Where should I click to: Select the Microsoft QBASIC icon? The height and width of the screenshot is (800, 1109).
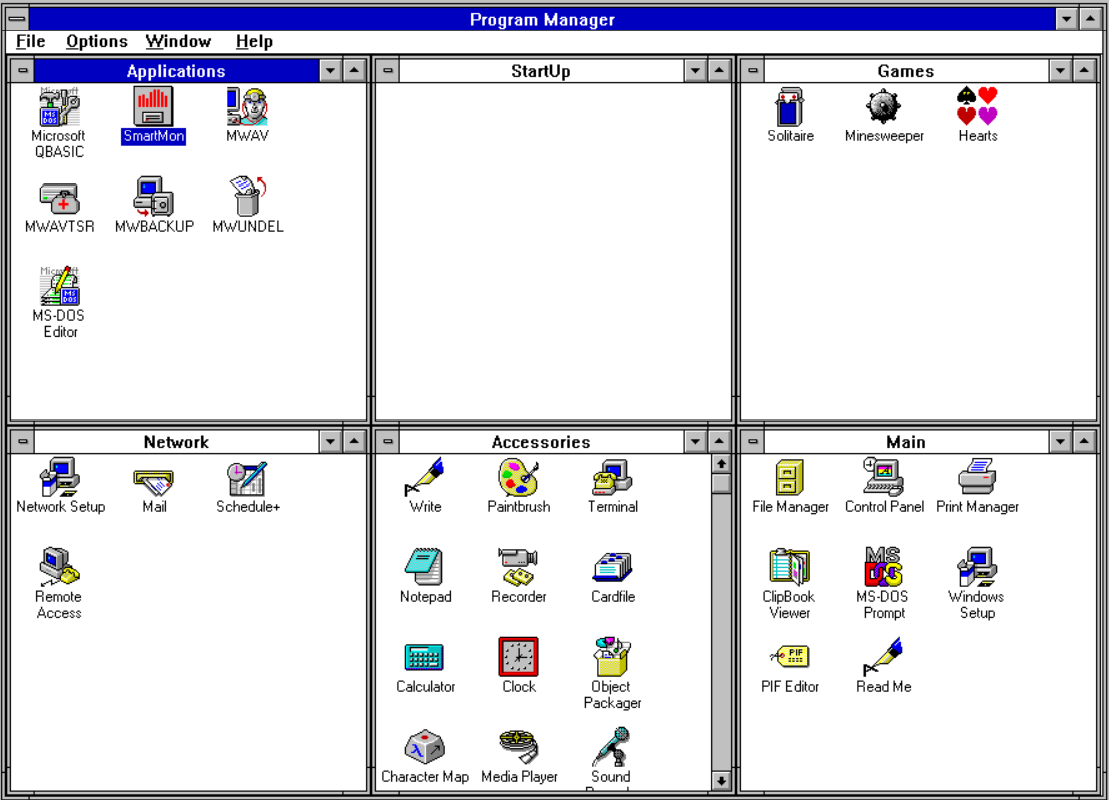coord(59,107)
